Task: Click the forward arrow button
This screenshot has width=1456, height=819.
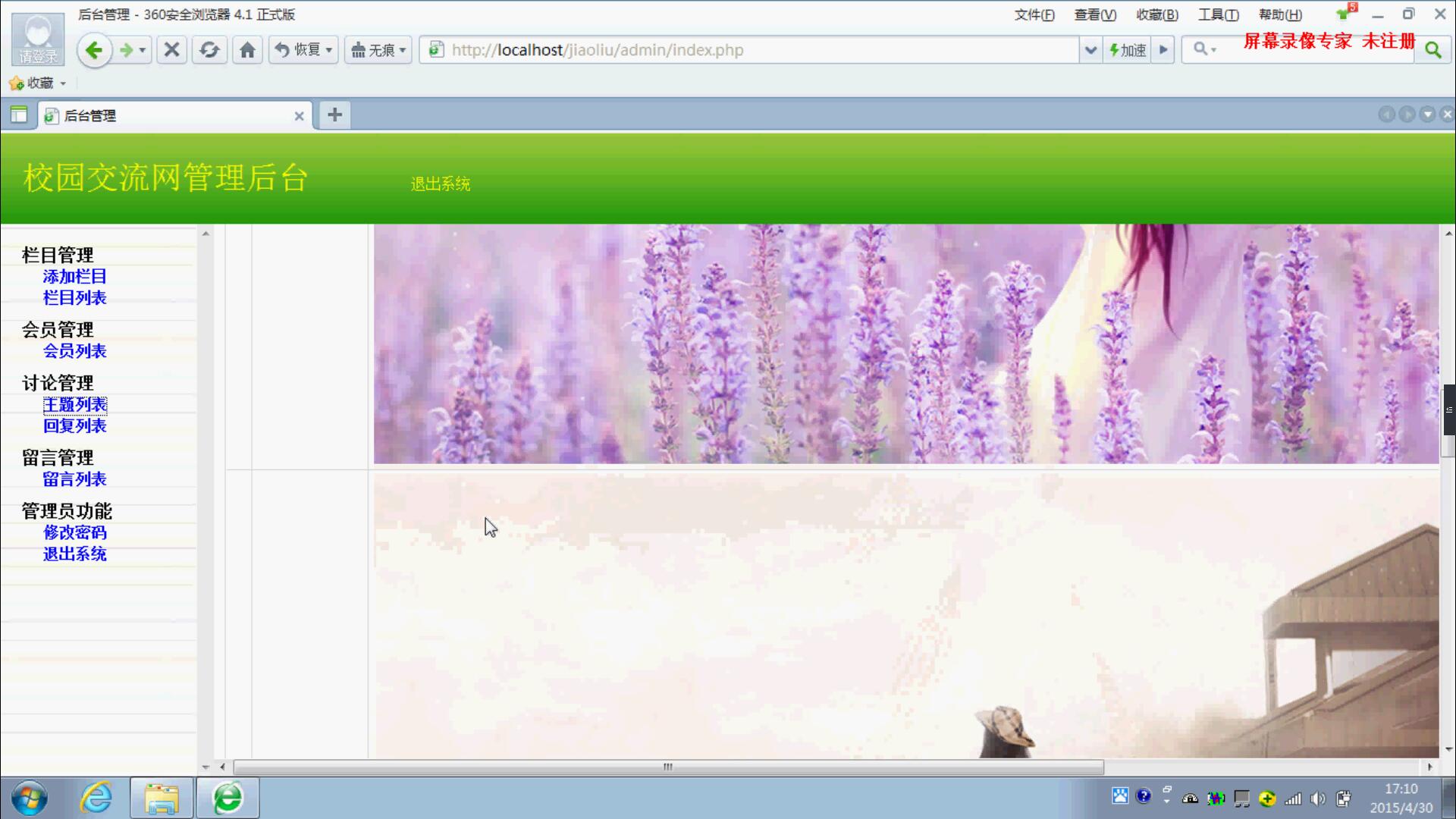Action: pyautogui.click(x=126, y=50)
